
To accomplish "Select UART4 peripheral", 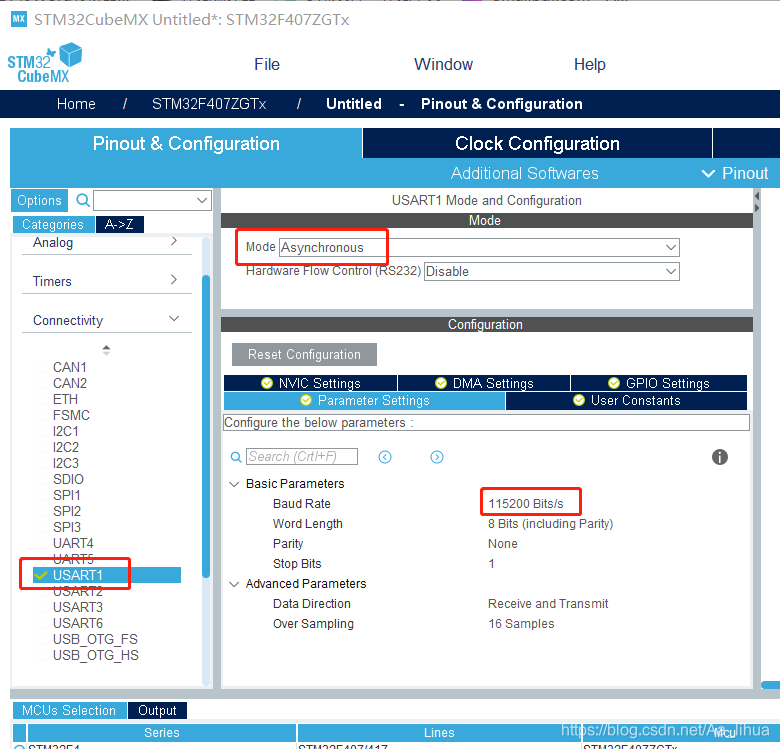I will [x=73, y=543].
